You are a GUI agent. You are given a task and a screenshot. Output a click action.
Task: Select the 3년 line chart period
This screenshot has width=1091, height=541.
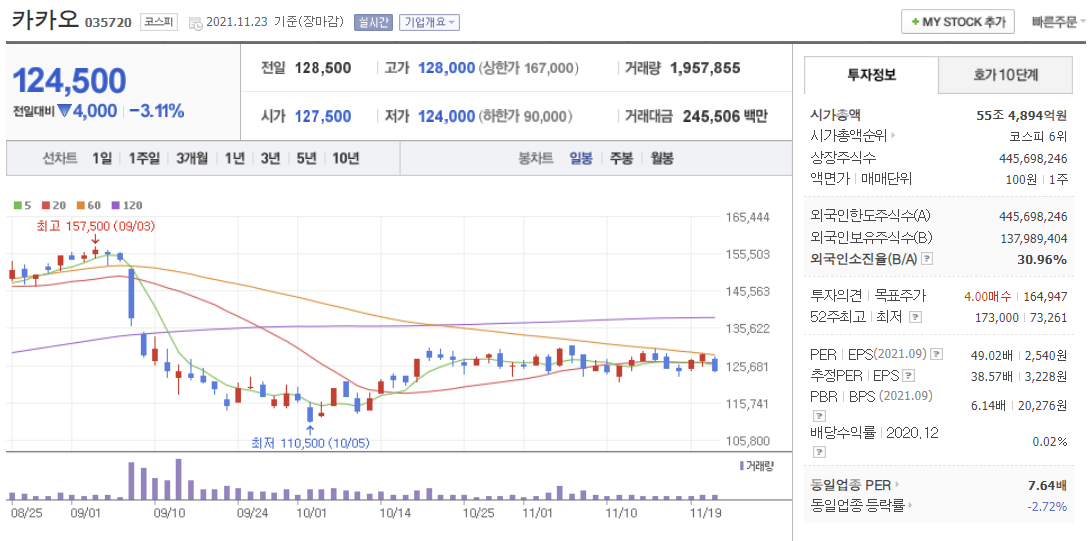pyautogui.click(x=270, y=159)
